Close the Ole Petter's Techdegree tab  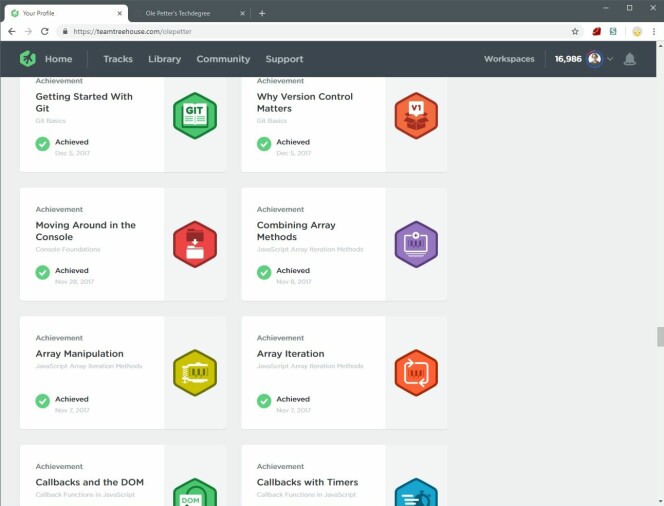242,14
